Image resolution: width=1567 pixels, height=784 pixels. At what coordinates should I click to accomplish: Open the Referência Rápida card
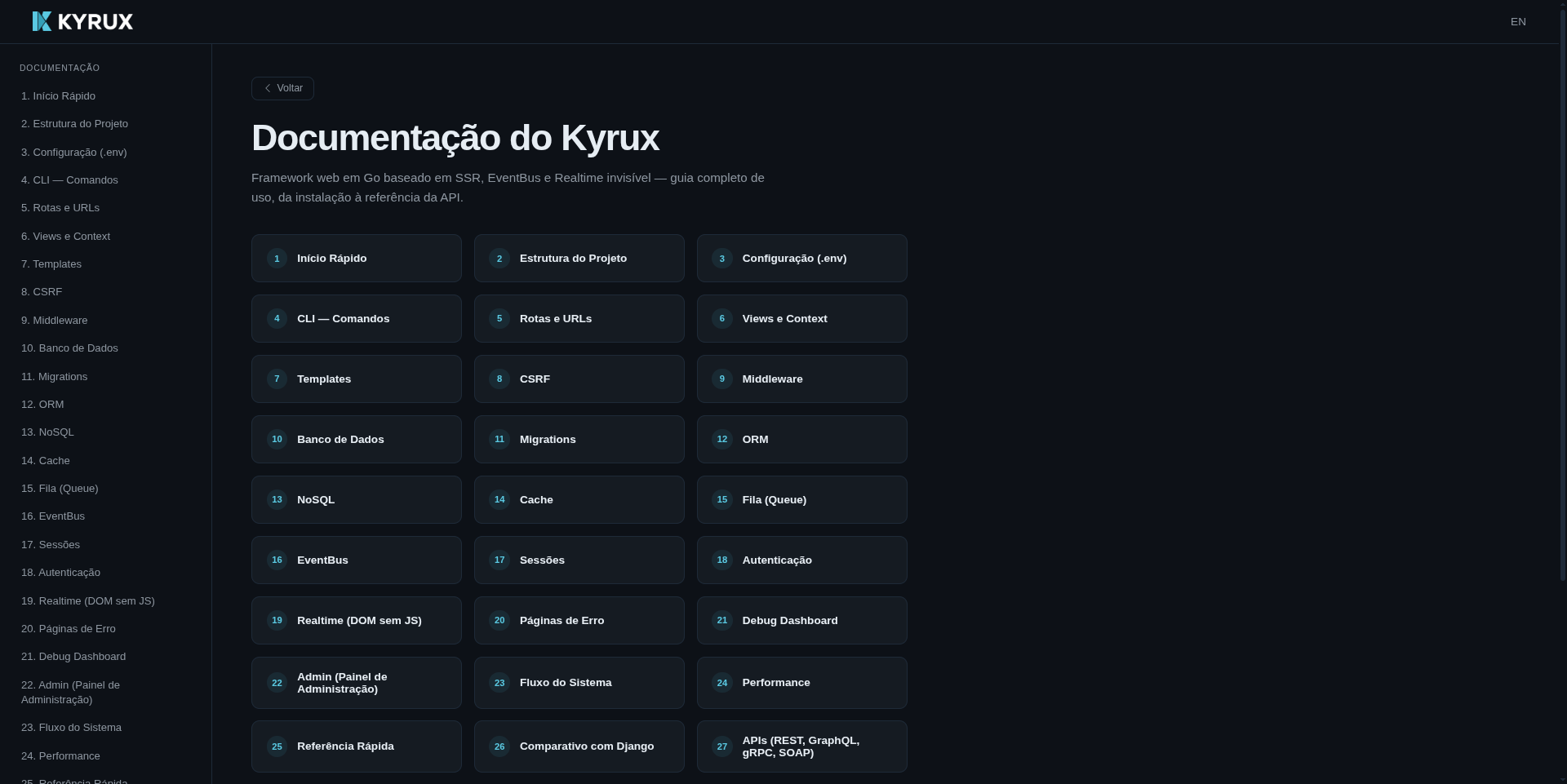pyautogui.click(x=357, y=746)
